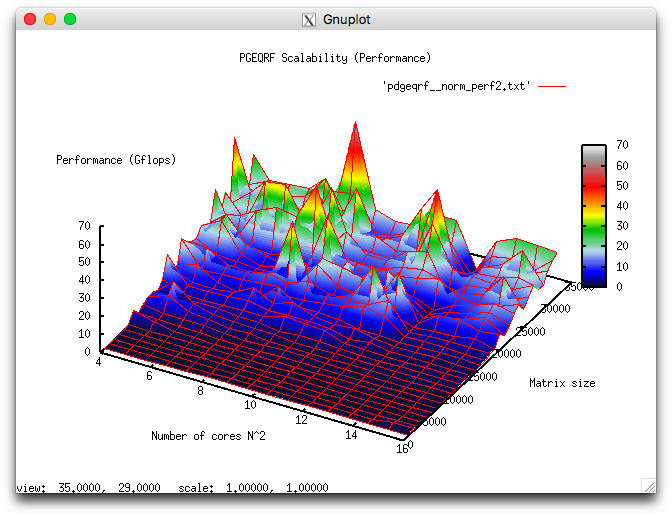Minimize the Gnuplot window with yellow button
Image resolution: width=672 pixels, height=517 pixels.
coord(50,19)
